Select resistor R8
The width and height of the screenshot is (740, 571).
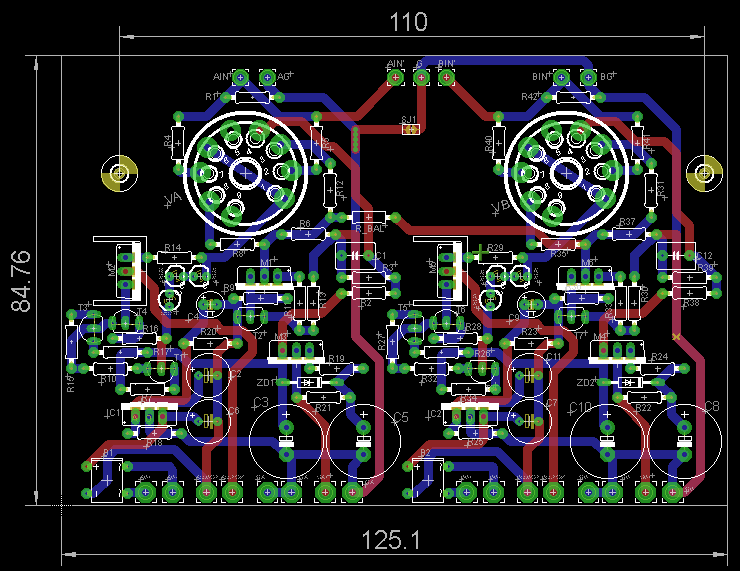point(237,244)
